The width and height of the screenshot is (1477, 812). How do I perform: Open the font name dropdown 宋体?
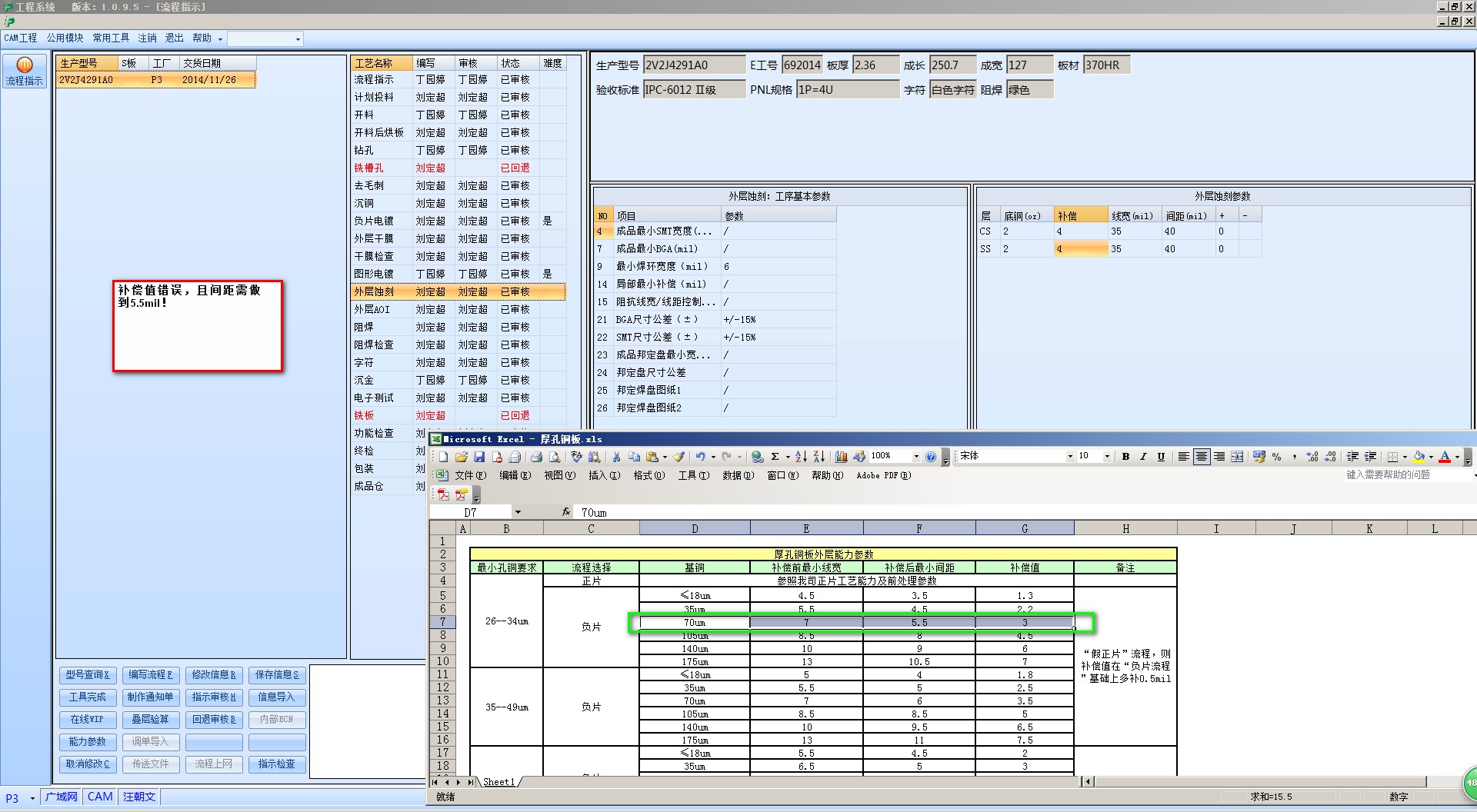point(1069,457)
